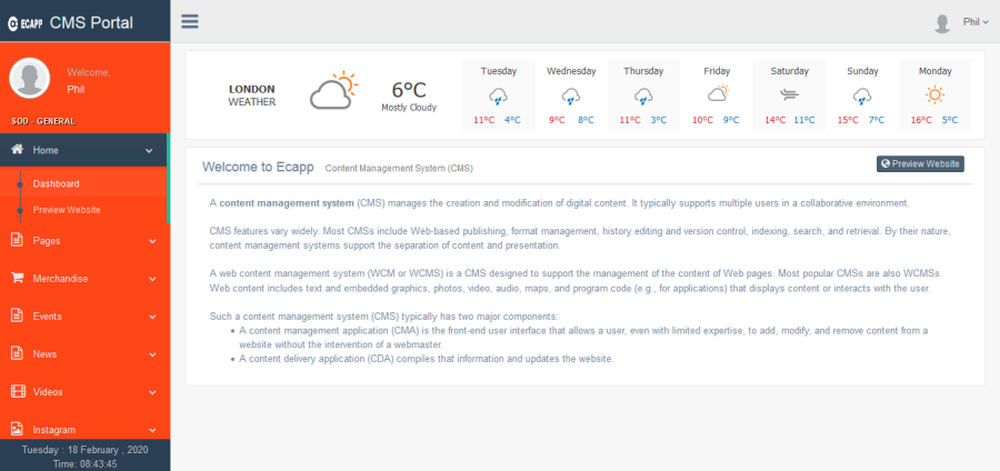This screenshot has height=471, width=1000.
Task: Click the CMS Portal title
Action: pos(91,23)
